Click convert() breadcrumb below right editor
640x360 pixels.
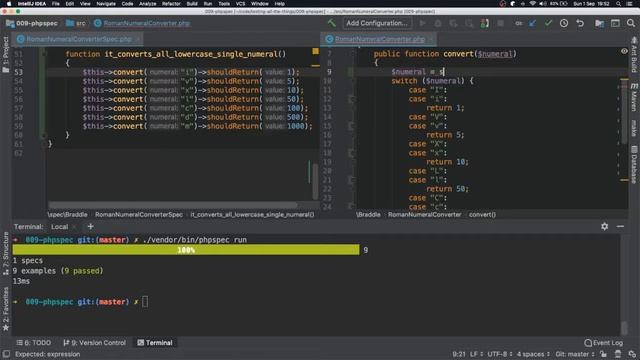pyautogui.click(x=482, y=214)
